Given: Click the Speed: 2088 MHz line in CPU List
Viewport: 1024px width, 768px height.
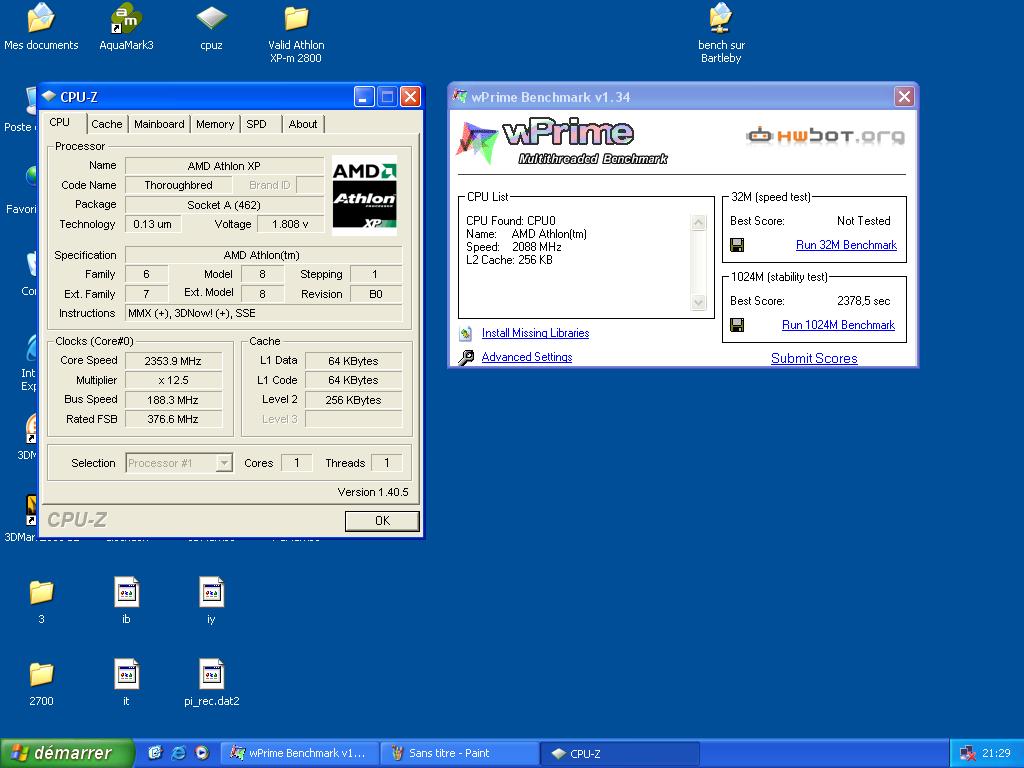Looking at the screenshot, I should pyautogui.click(x=513, y=247).
